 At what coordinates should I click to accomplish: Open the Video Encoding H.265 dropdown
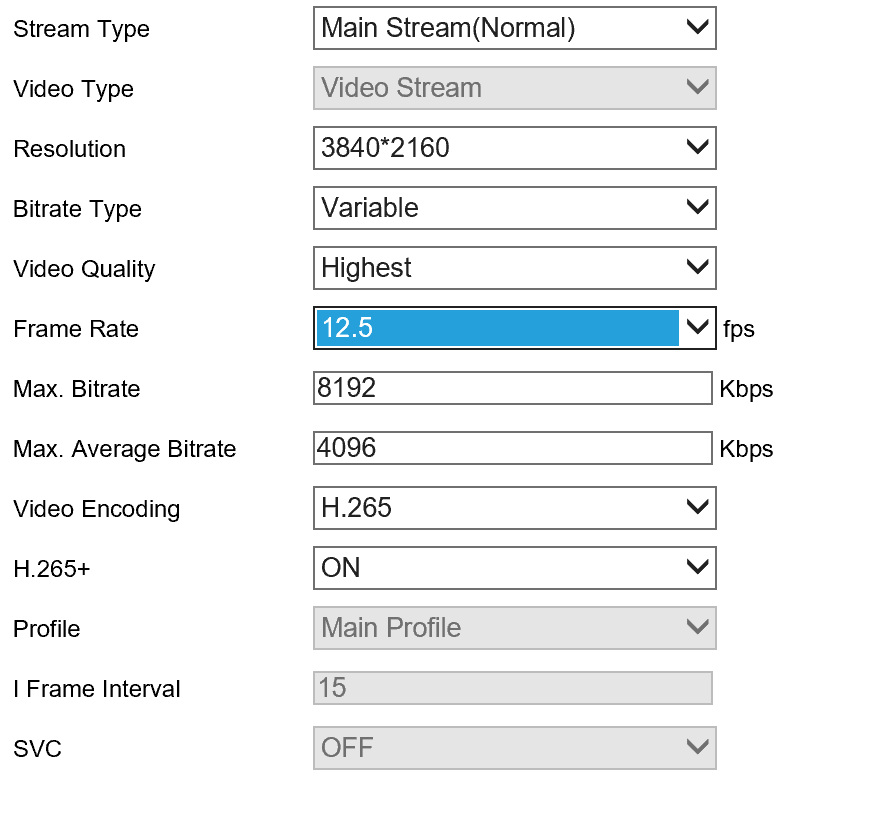[514, 508]
